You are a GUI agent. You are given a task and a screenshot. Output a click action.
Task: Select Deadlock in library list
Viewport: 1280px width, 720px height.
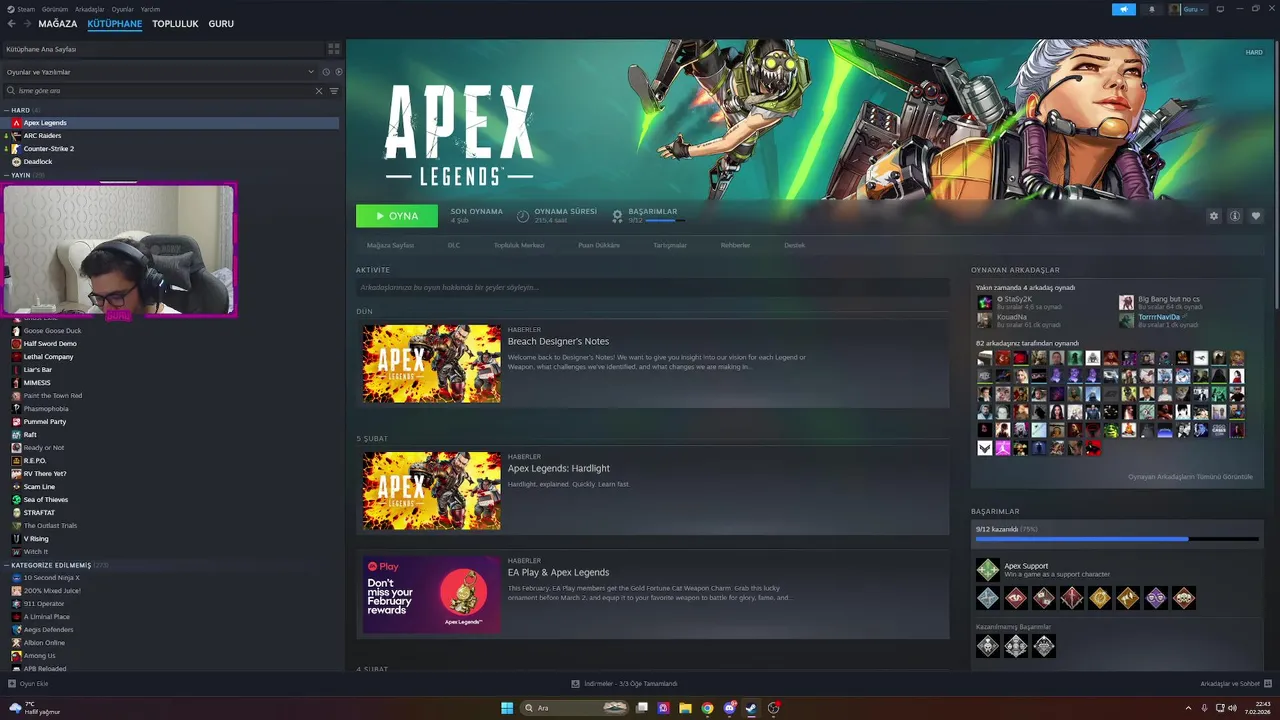click(x=38, y=161)
